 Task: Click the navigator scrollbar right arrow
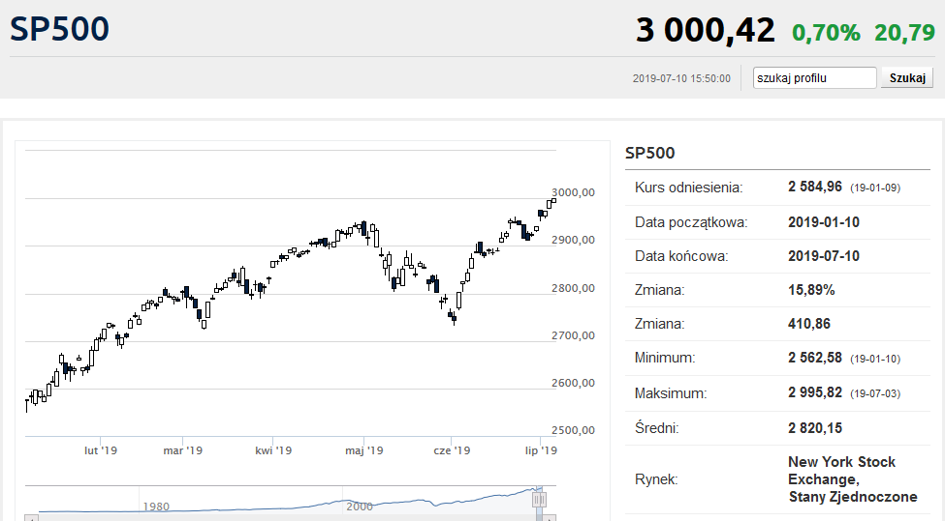(549, 518)
